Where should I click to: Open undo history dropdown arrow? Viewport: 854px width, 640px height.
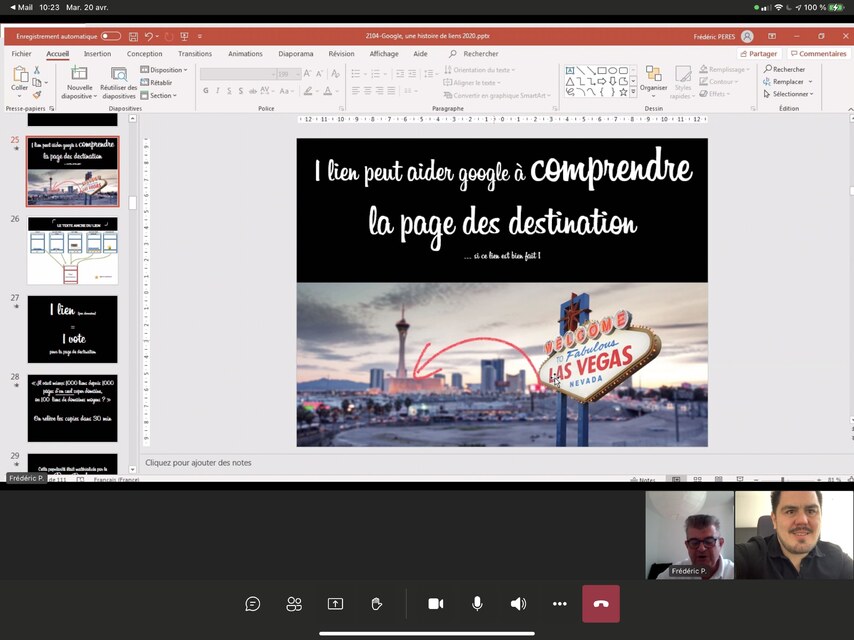click(x=157, y=36)
